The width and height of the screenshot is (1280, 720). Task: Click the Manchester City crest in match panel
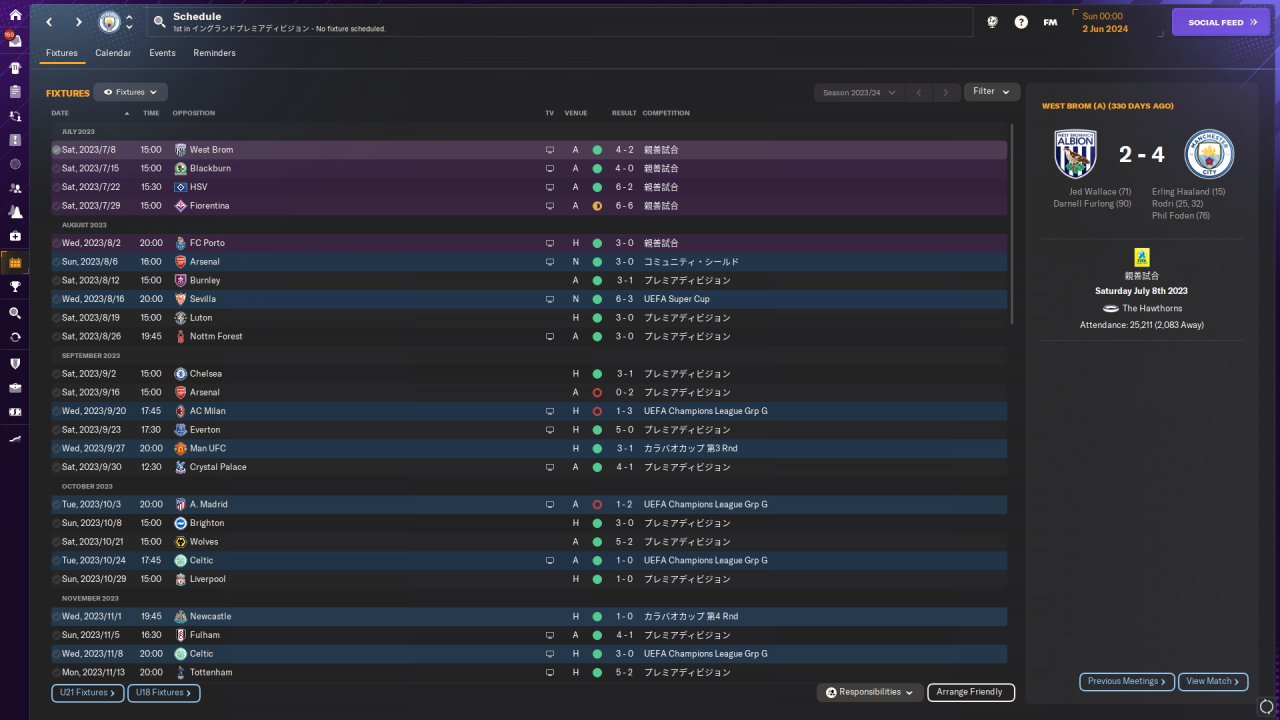pyautogui.click(x=1209, y=154)
